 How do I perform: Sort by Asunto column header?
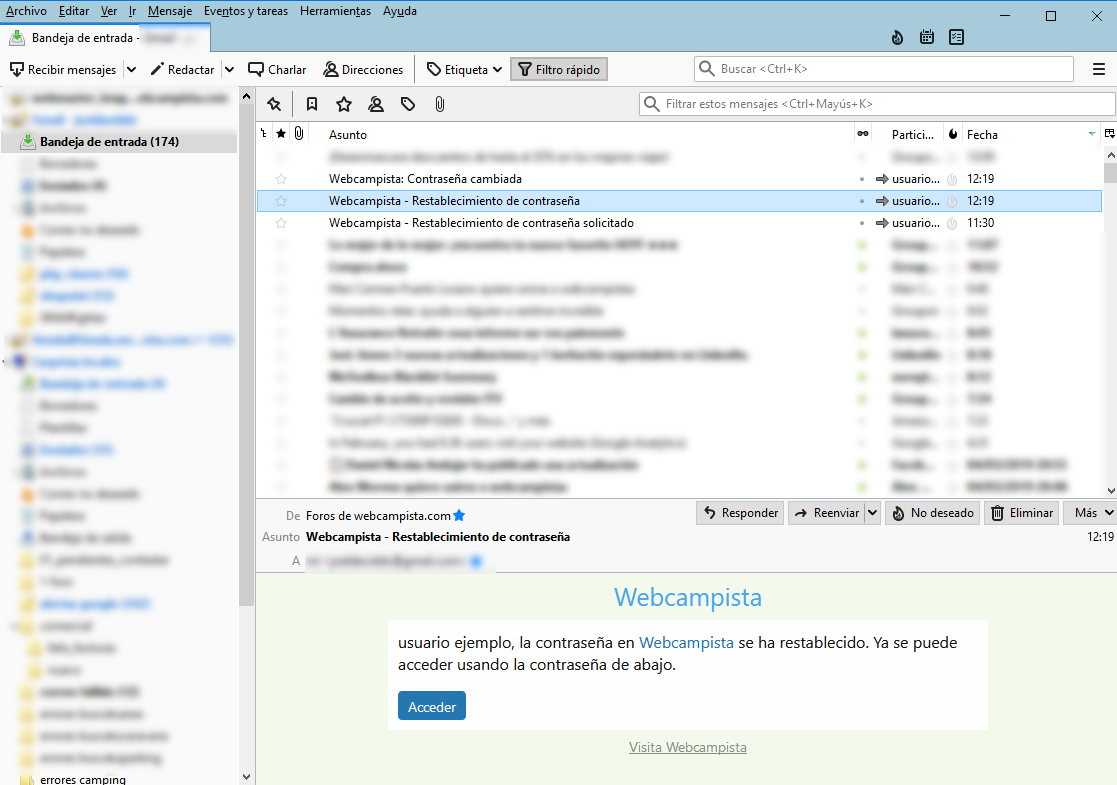click(348, 135)
